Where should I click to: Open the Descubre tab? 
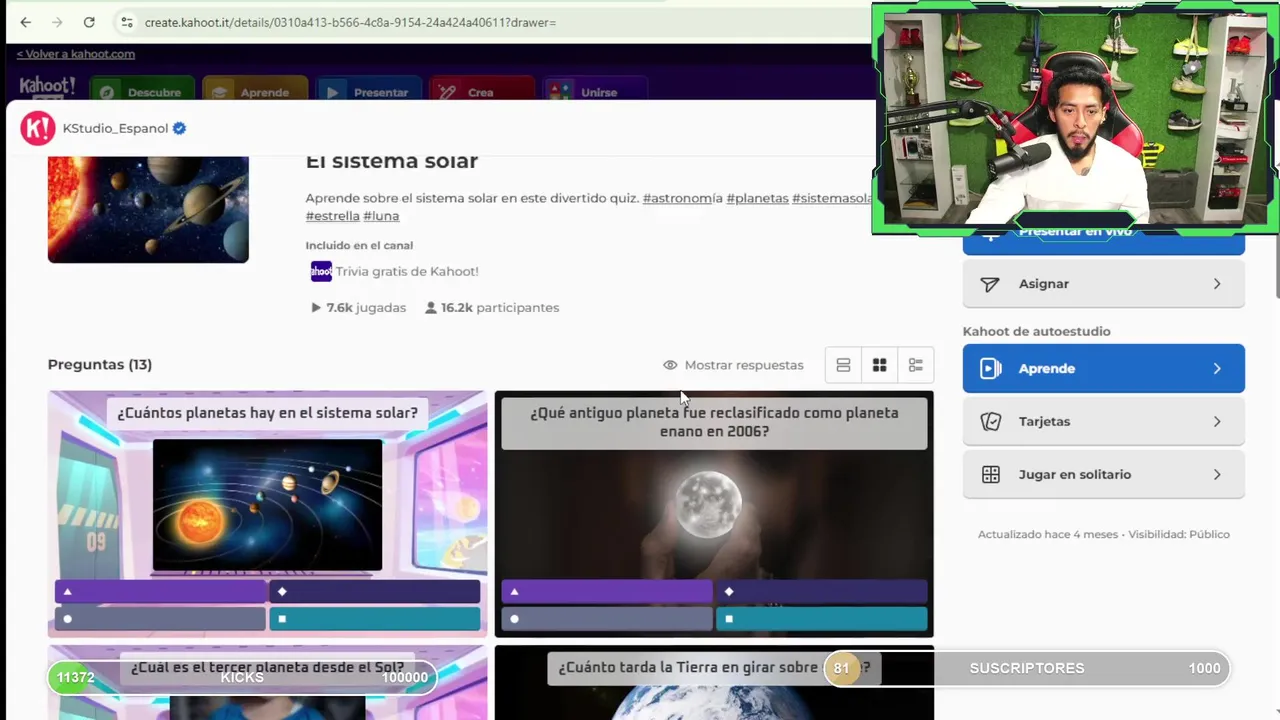click(143, 92)
